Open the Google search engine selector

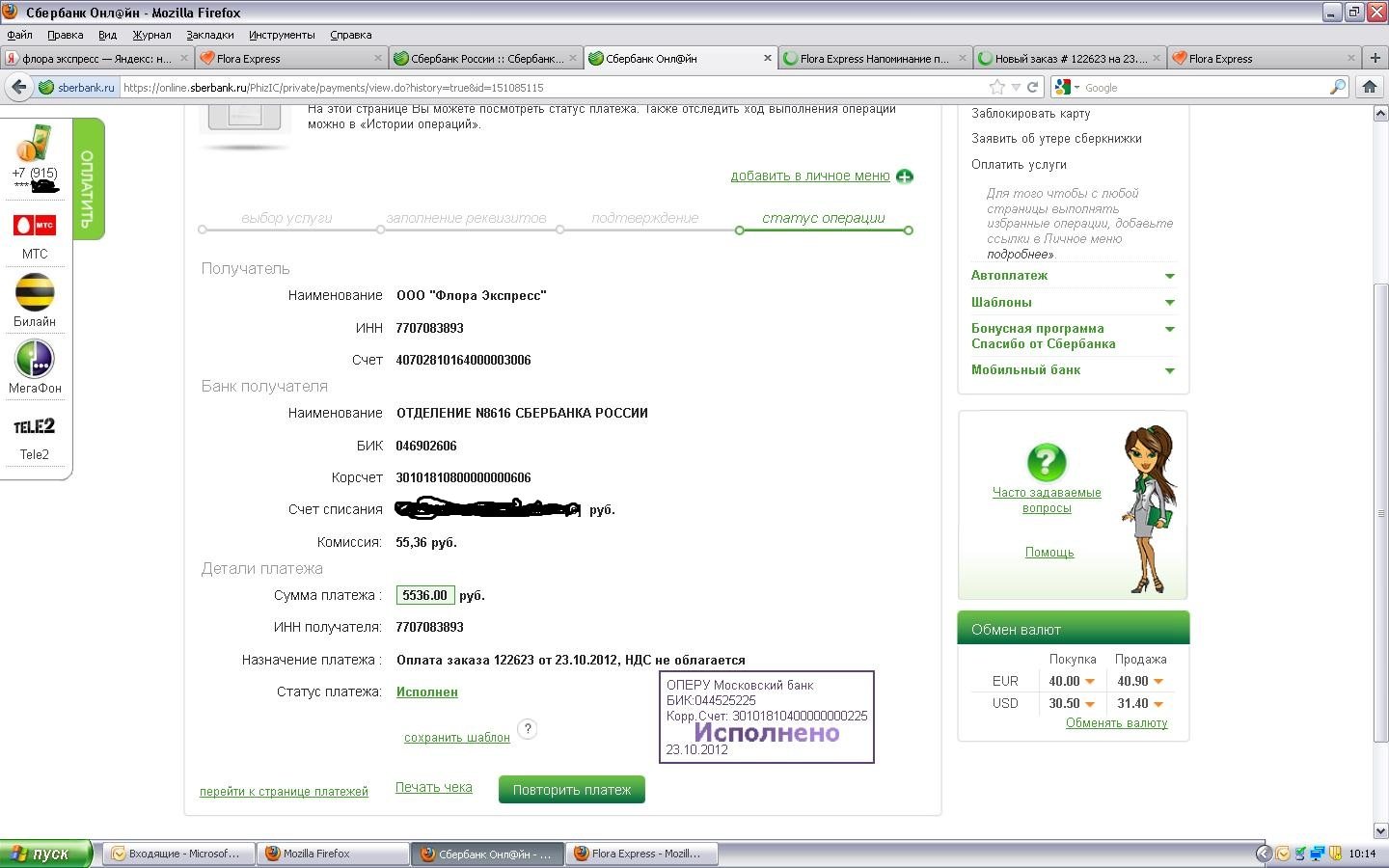click(1068, 87)
